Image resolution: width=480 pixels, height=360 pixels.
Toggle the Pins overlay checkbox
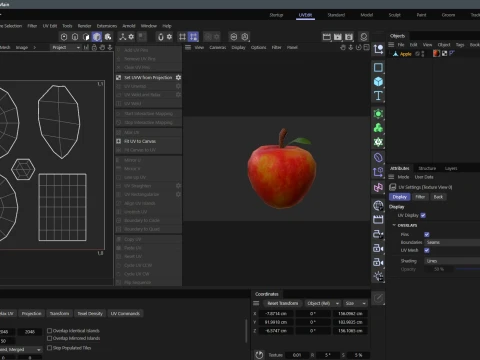tap(427, 234)
